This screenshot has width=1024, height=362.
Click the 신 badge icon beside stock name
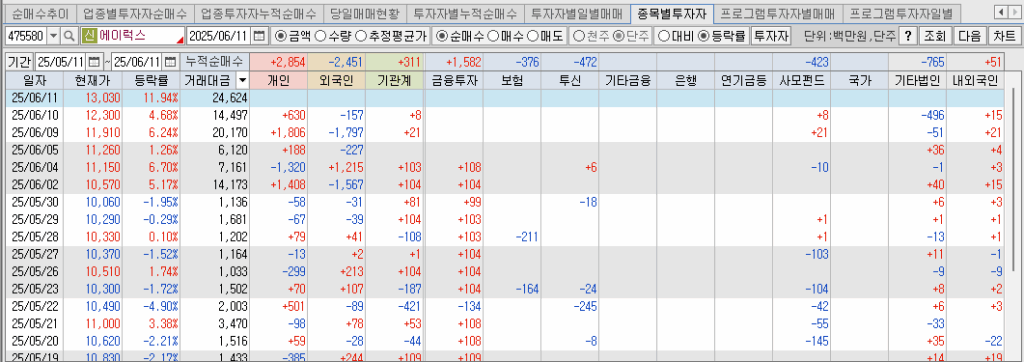pos(89,36)
